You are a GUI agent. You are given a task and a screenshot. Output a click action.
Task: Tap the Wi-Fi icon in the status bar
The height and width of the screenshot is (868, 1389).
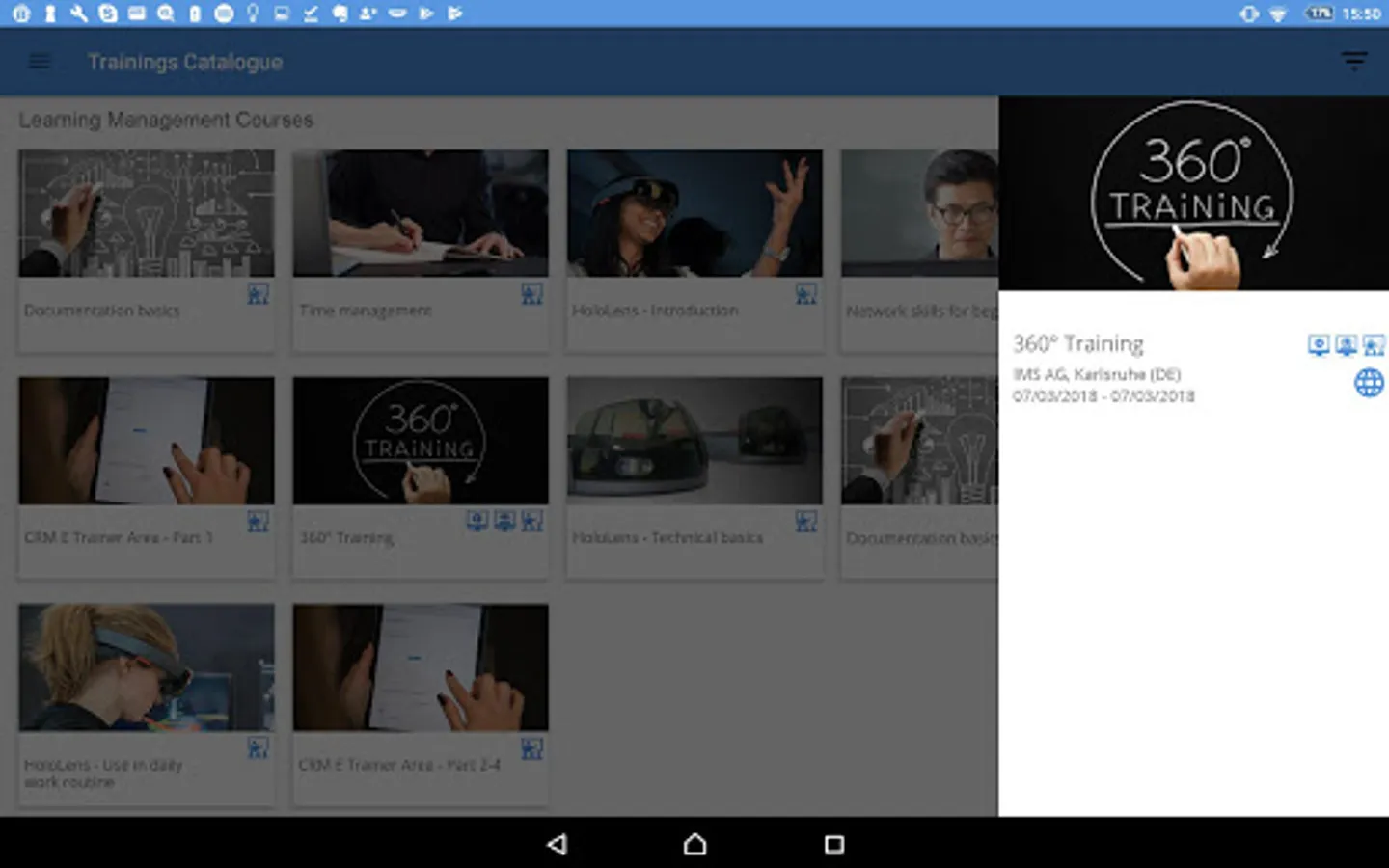click(1278, 14)
